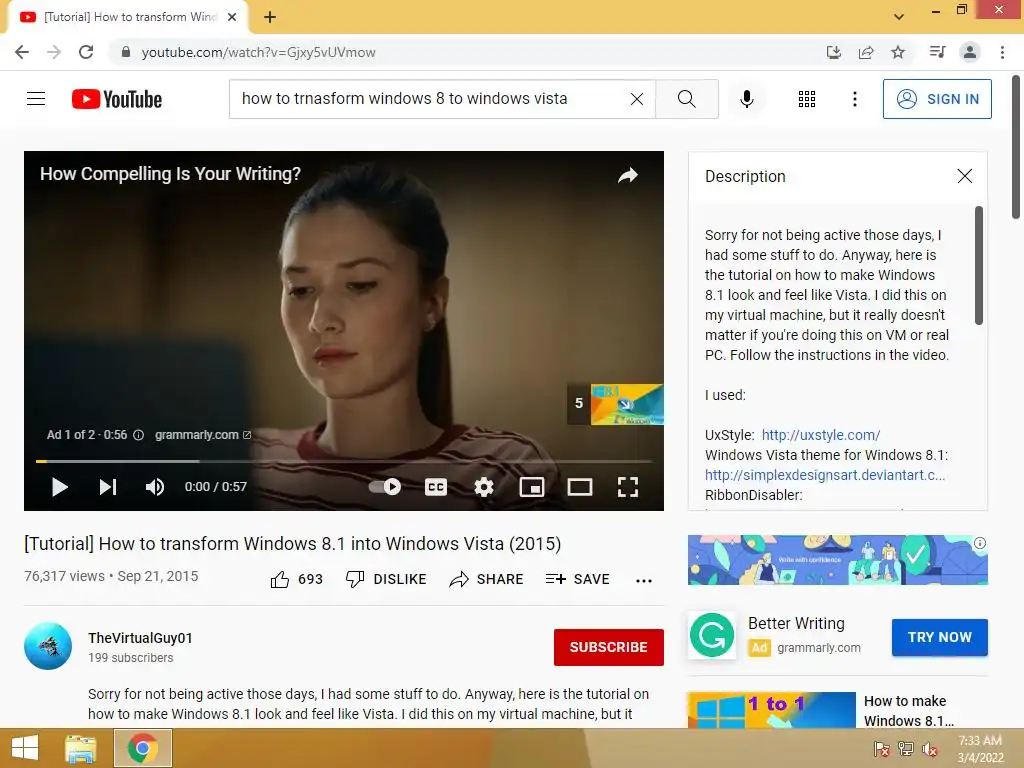Screen dimensions: 1024x768
Task: Share this page from address bar
Action: (x=866, y=52)
